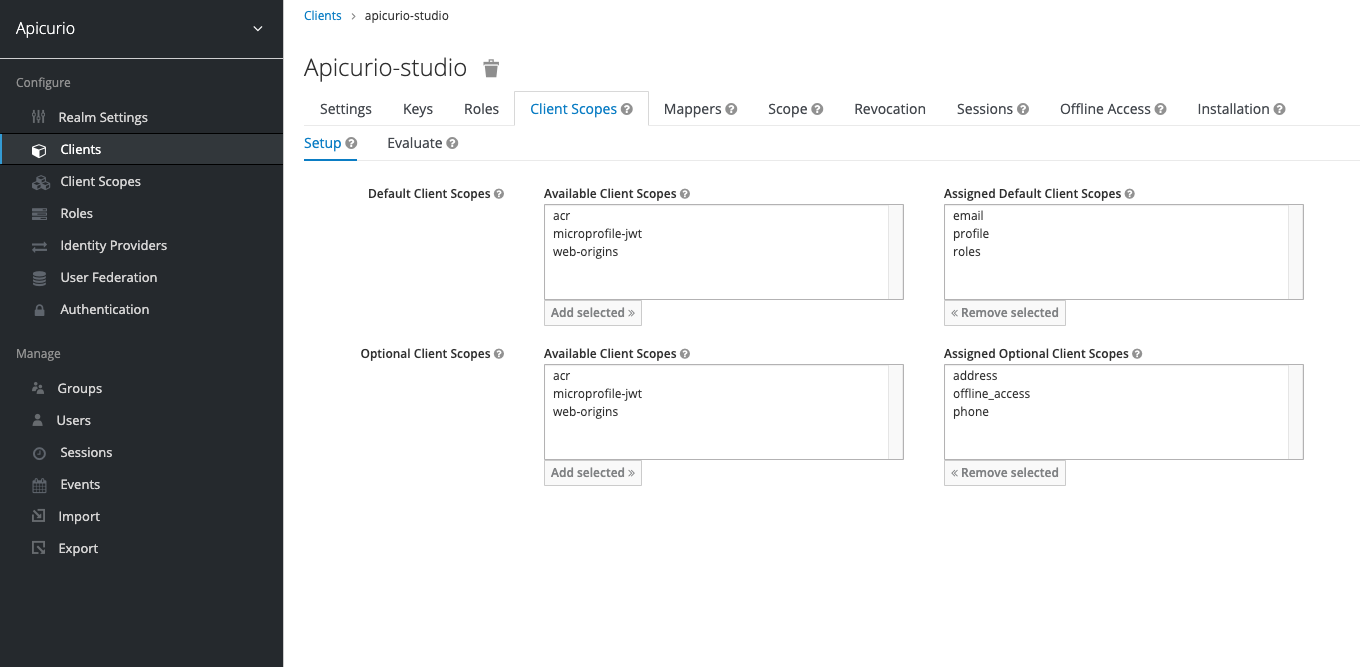Go to the Revocation tab
1360x667 pixels.
click(x=890, y=109)
